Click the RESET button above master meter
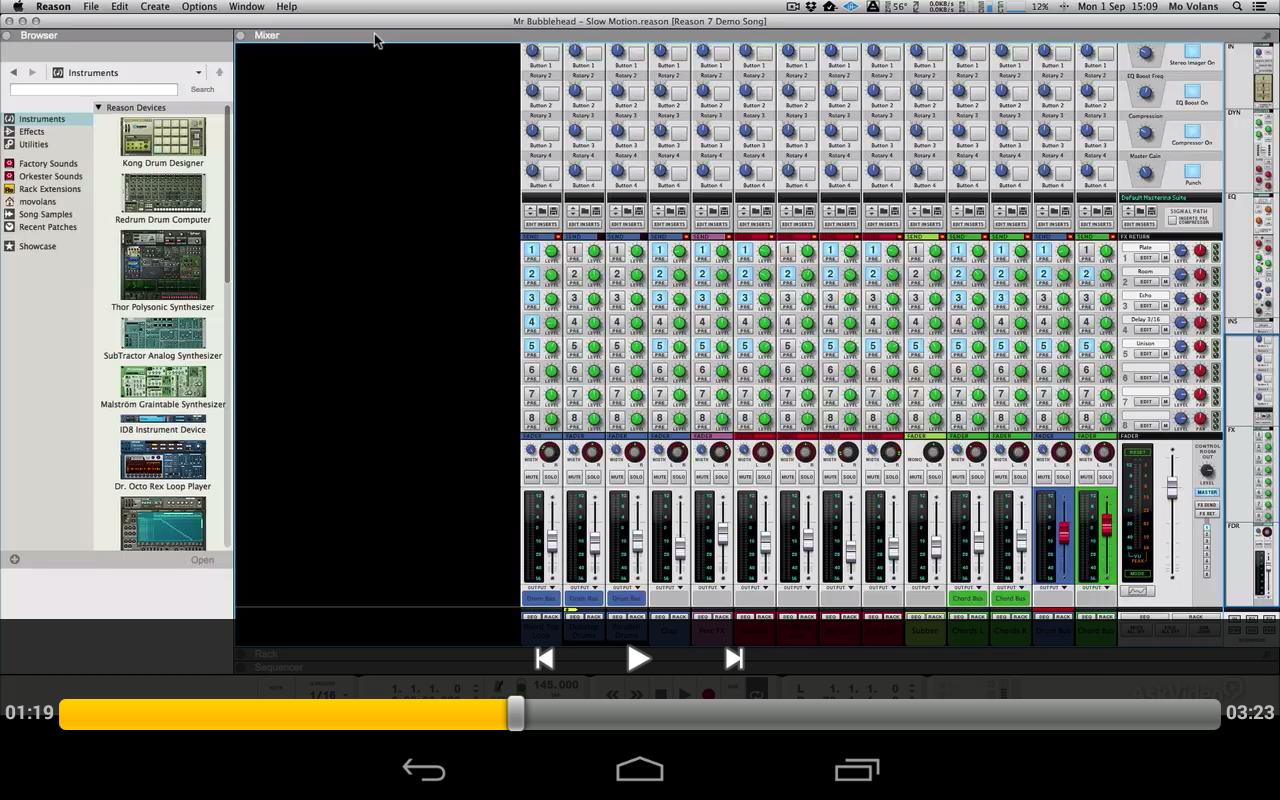Viewport: 1280px width, 800px height. [1137, 452]
